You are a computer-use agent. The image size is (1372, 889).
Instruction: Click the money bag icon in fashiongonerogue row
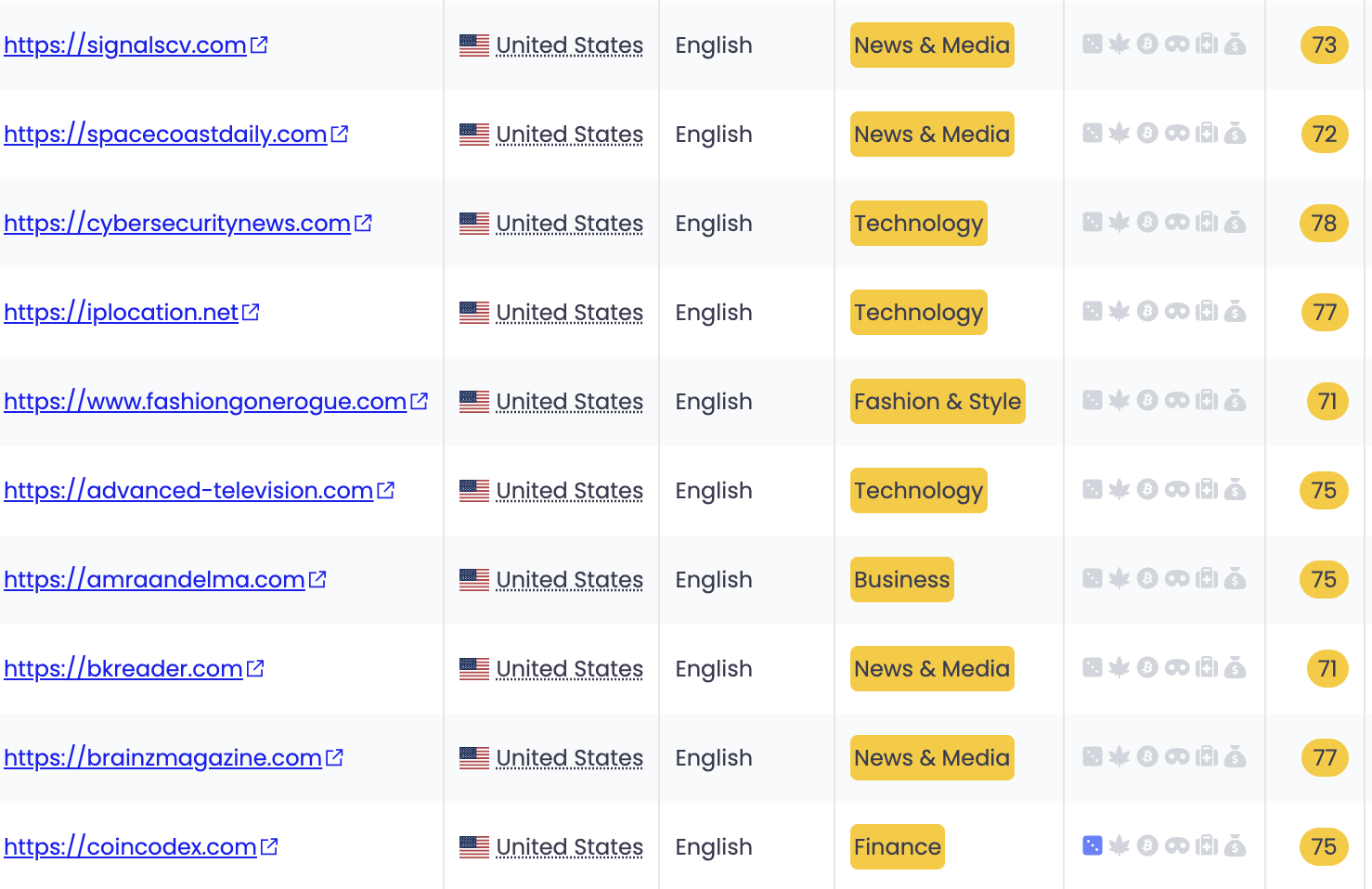[1235, 401]
